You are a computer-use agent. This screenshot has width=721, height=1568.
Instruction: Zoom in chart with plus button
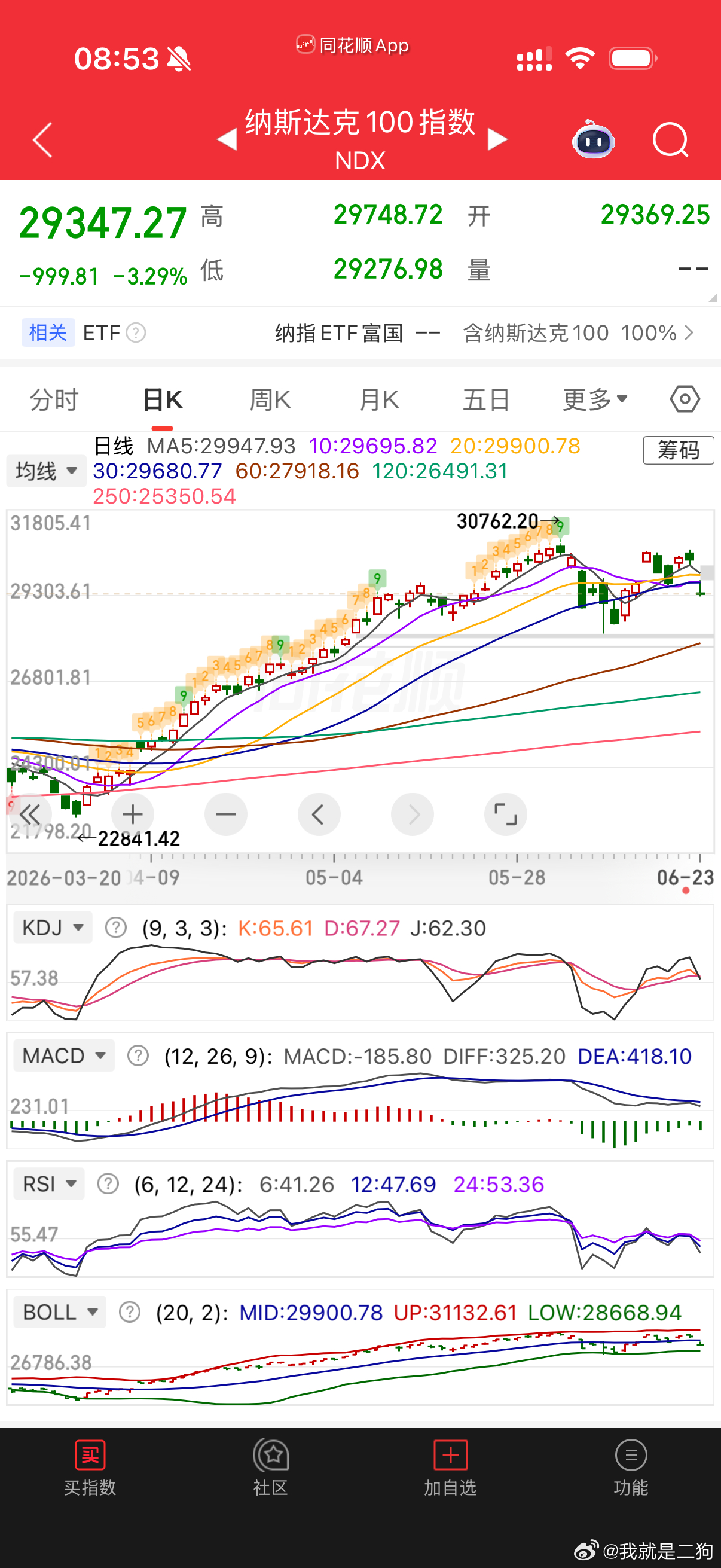click(x=133, y=814)
